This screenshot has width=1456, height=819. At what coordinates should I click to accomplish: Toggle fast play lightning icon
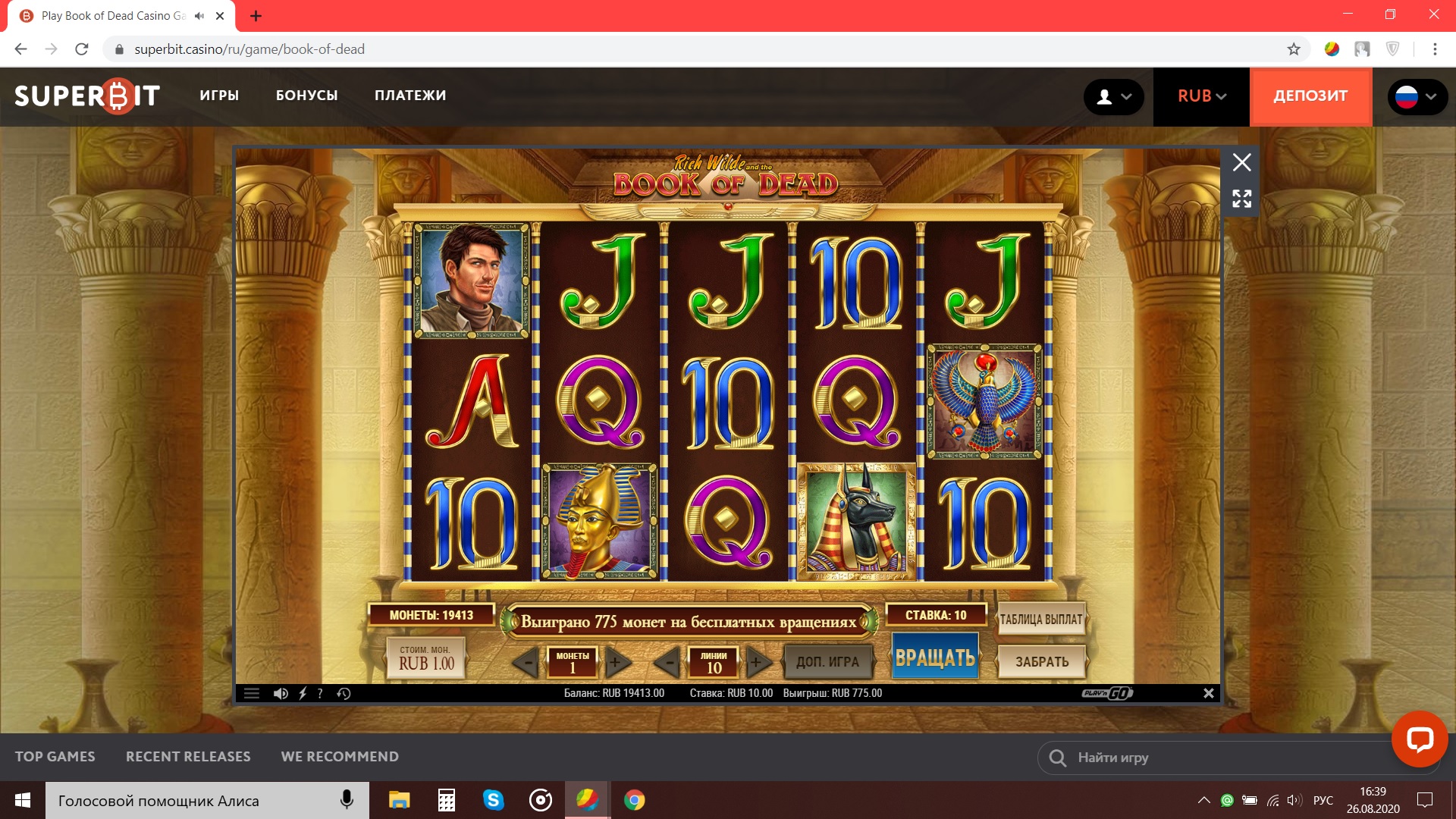click(x=303, y=693)
